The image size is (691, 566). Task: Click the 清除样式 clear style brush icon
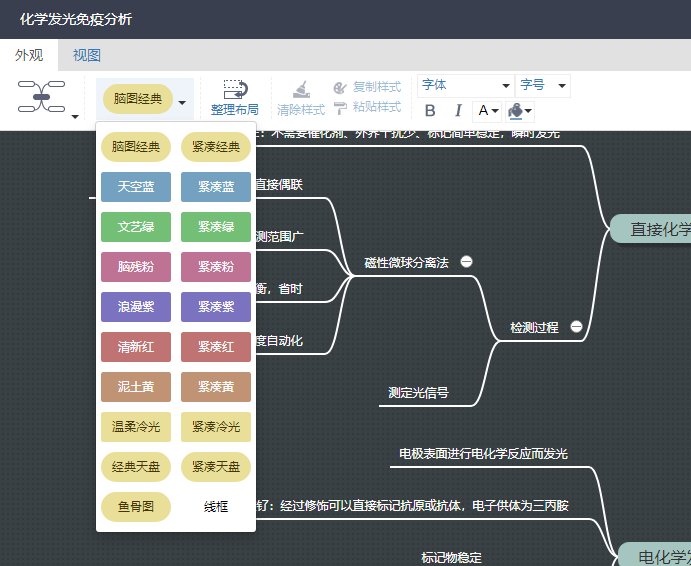pos(301,91)
